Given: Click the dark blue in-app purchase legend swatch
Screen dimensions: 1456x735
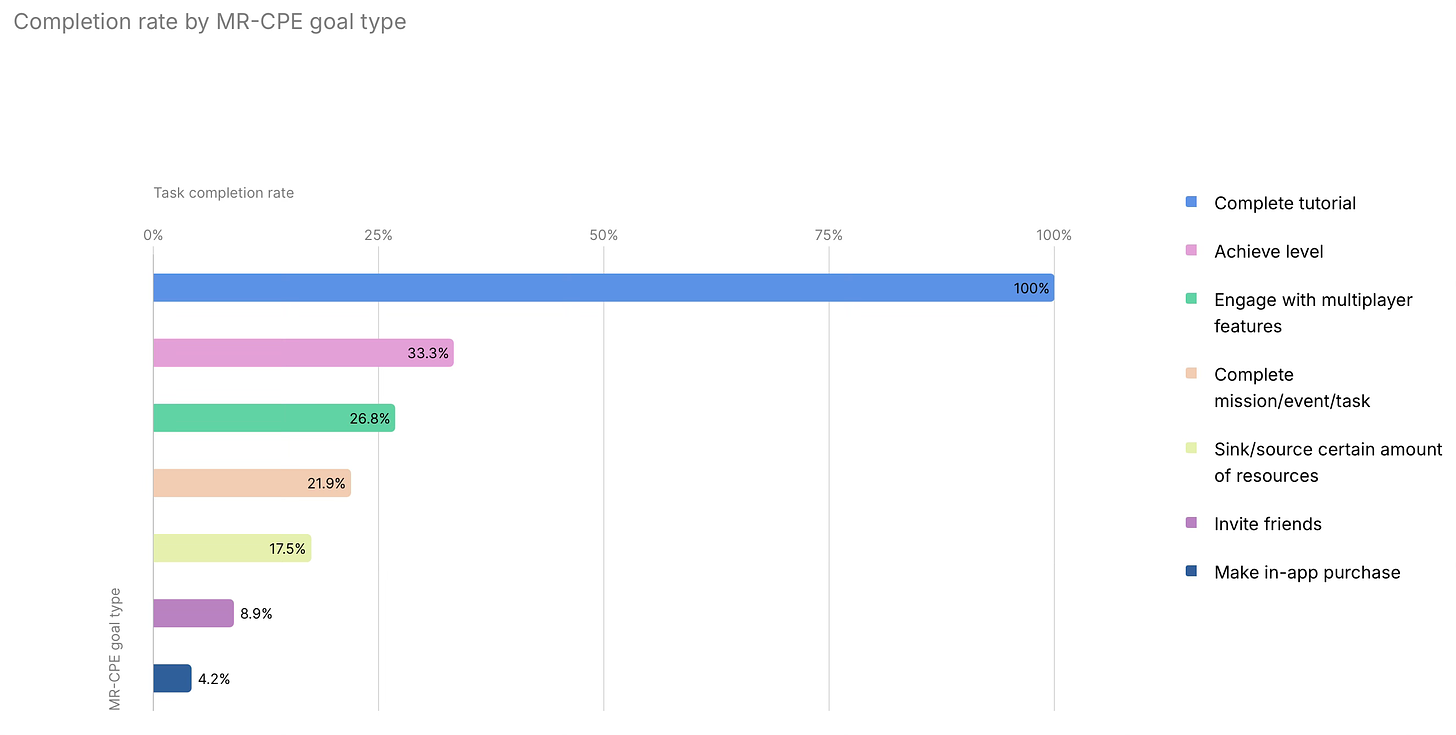Looking at the screenshot, I should pyautogui.click(x=1191, y=571).
